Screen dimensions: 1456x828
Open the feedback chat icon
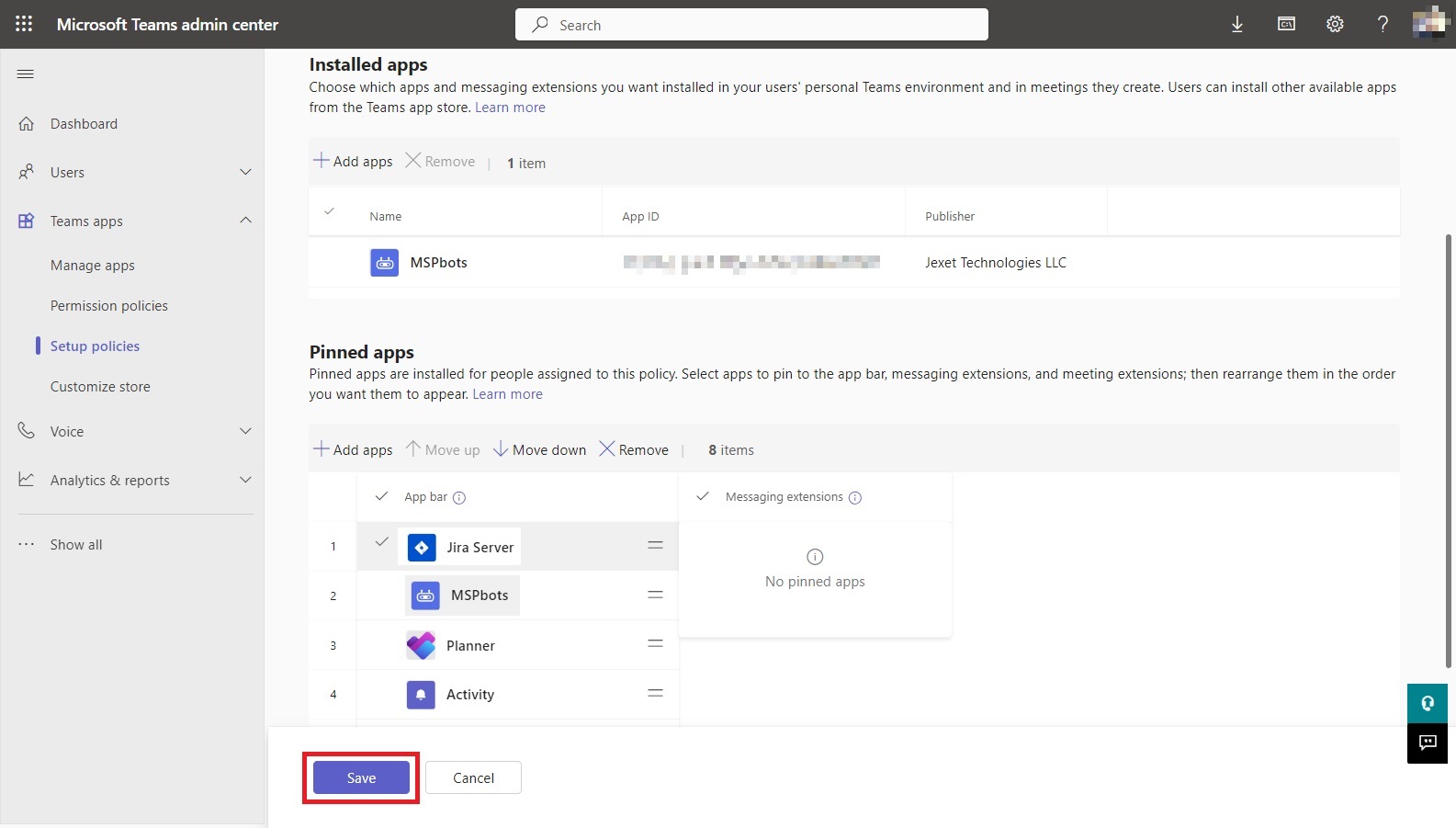tap(1428, 743)
